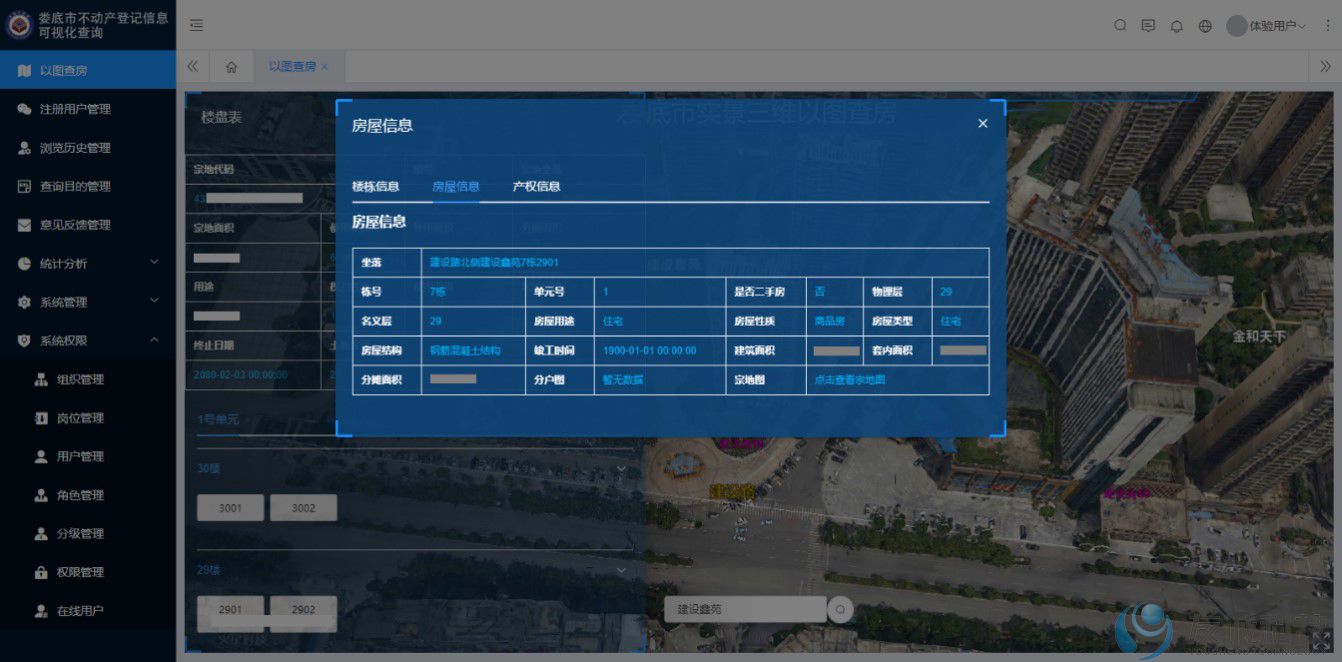Switch to the 房屋信息 dialog tab
The height and width of the screenshot is (662, 1342).
(x=455, y=186)
